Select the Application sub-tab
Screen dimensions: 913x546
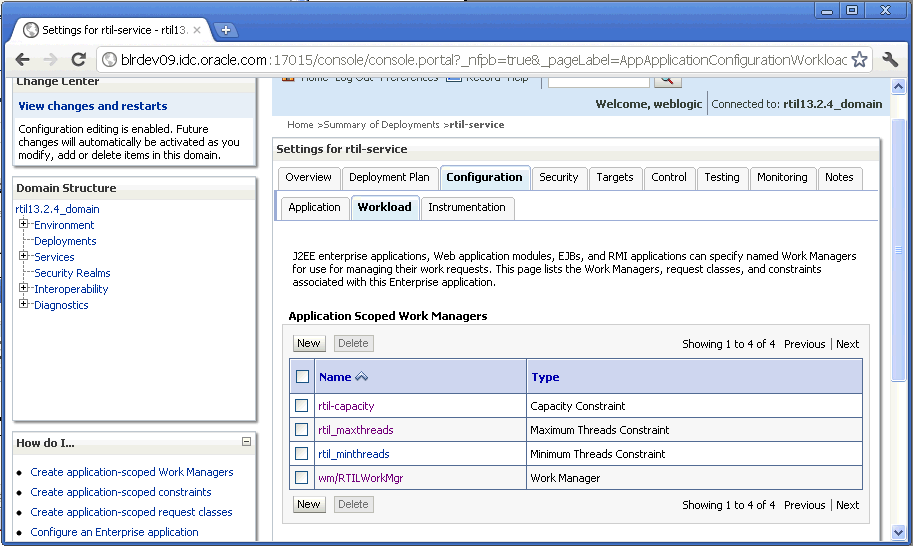pos(314,208)
